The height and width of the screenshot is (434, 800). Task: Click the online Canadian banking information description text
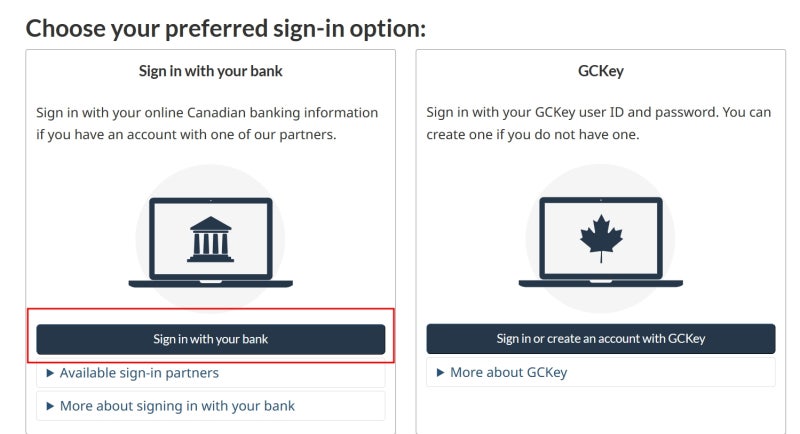pyautogui.click(x=207, y=123)
